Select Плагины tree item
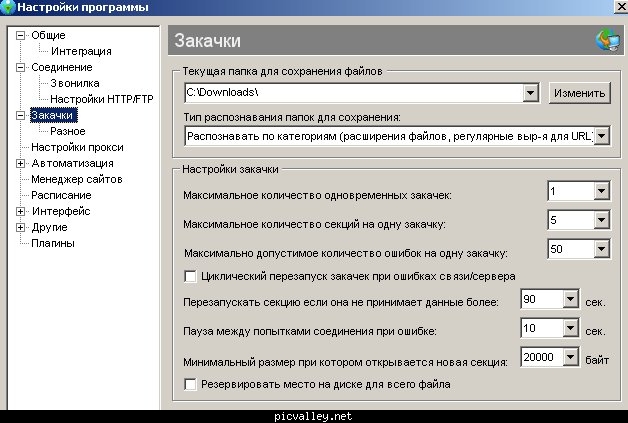 pyautogui.click(x=53, y=244)
